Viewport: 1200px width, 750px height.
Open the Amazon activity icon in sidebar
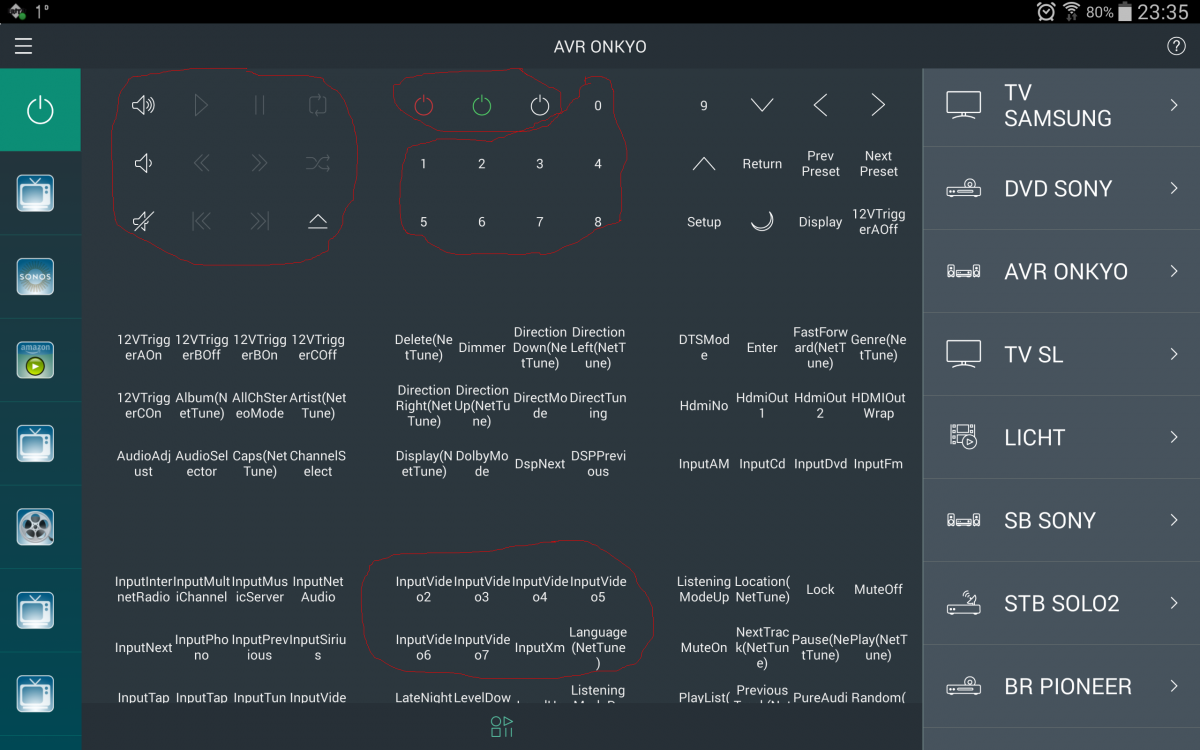(35, 360)
